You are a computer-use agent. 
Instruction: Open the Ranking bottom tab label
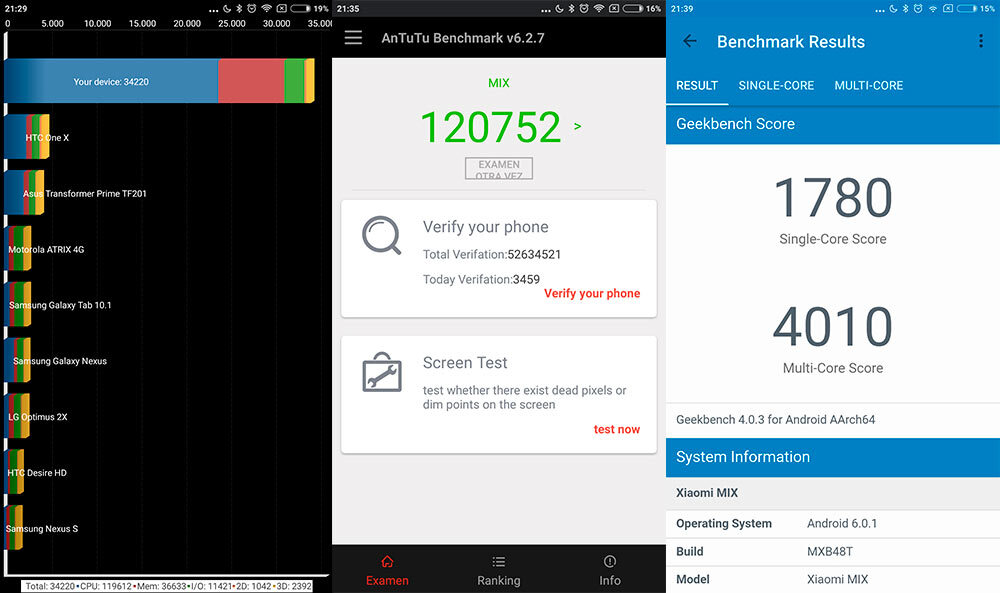tap(499, 580)
